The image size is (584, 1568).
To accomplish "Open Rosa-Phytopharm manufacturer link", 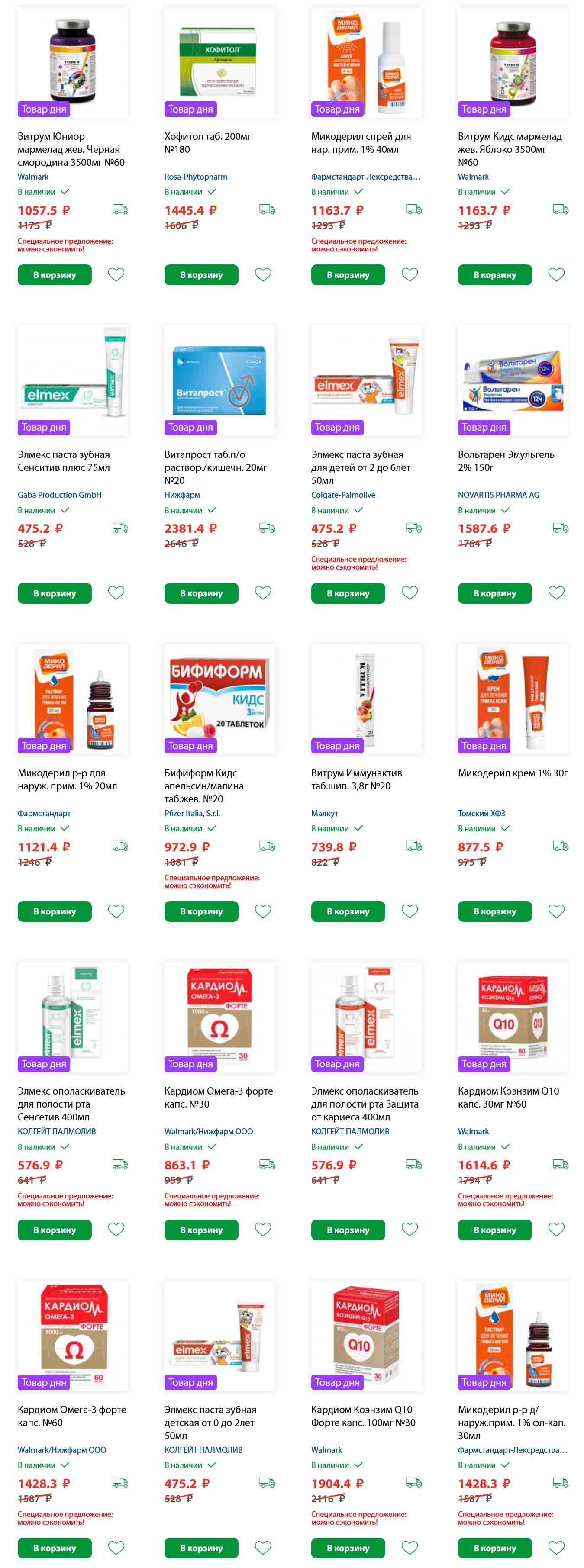I will click(x=196, y=177).
